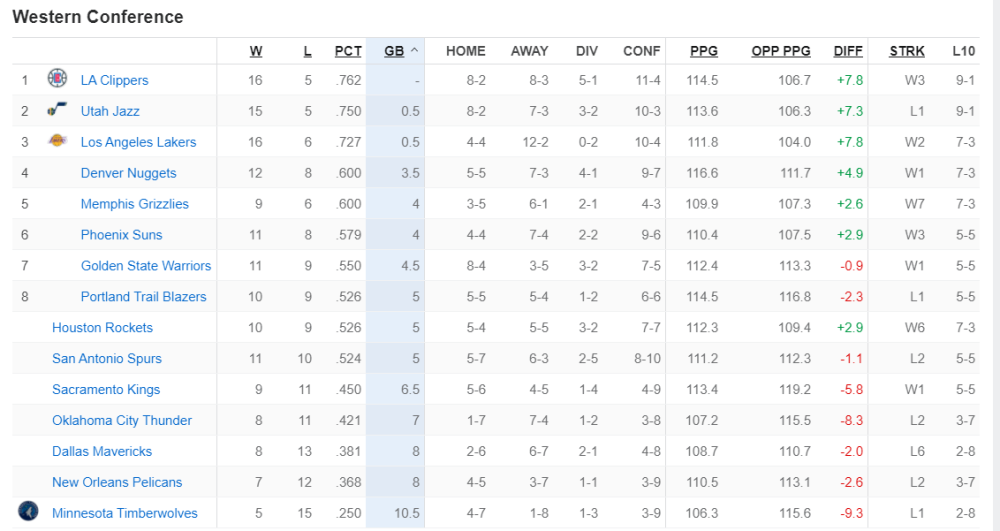Click the LA Clippers team logo

click(57, 79)
